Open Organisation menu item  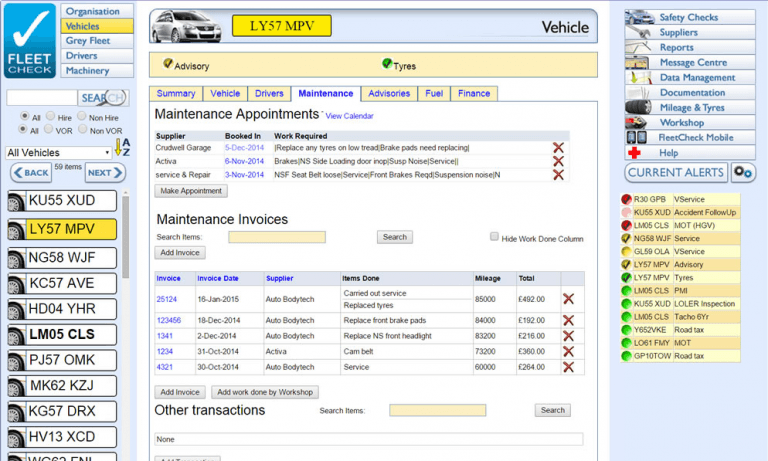(x=97, y=11)
